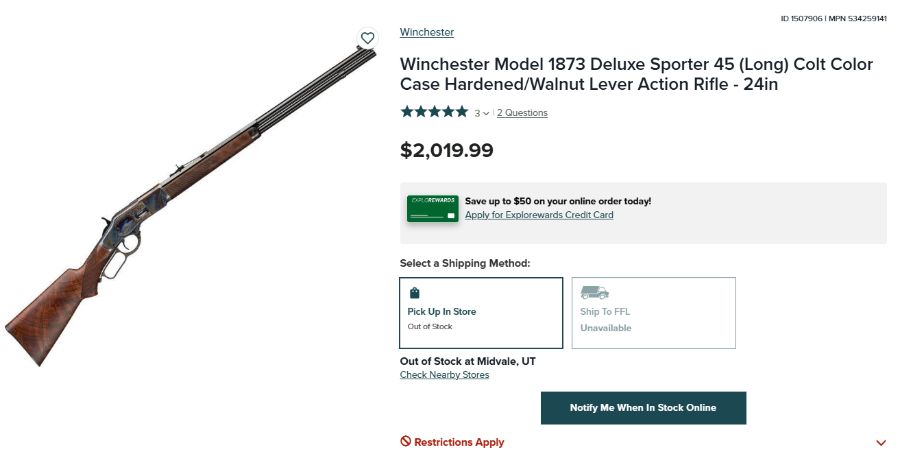Click the heart wishlist icon
Screen dimensions: 900x454
[x=367, y=38]
